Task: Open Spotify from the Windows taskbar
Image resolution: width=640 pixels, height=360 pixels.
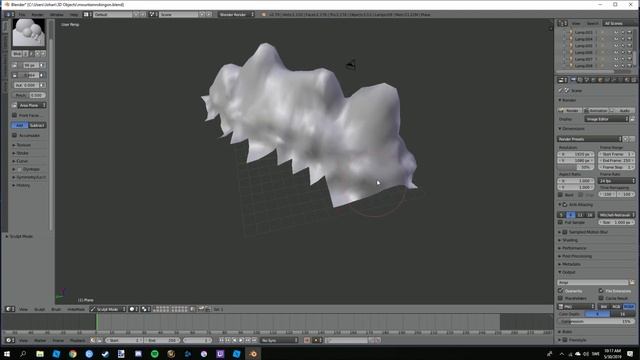Action: coord(155,353)
